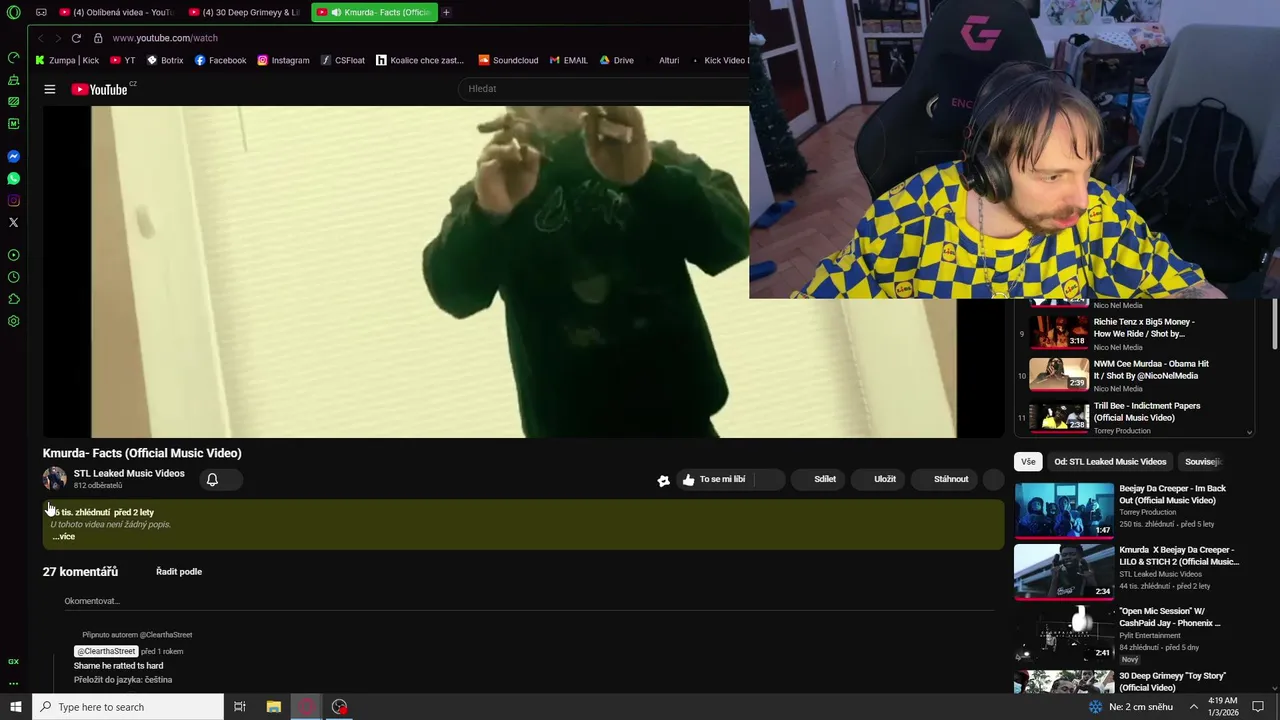This screenshot has height=720, width=1280.
Task: Select 'Od: STL Leaked Music Videos' chip
Action: 1110,462
